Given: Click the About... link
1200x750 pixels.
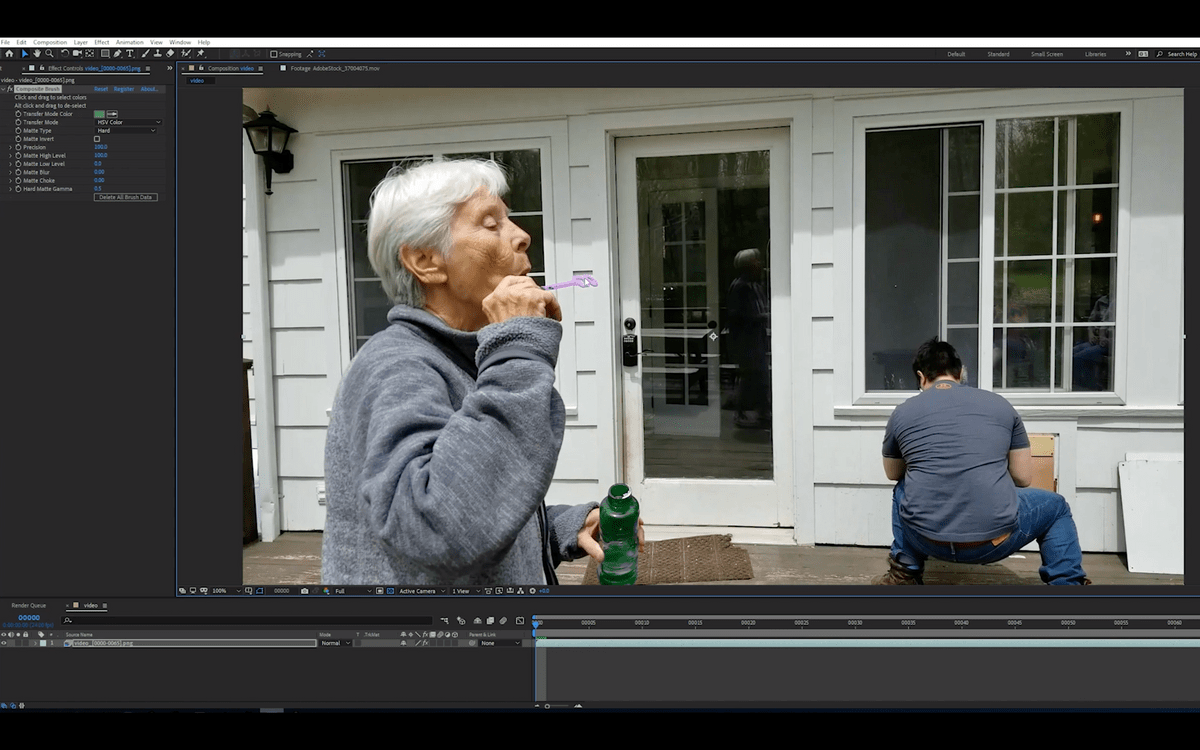Looking at the screenshot, I should click(x=149, y=89).
